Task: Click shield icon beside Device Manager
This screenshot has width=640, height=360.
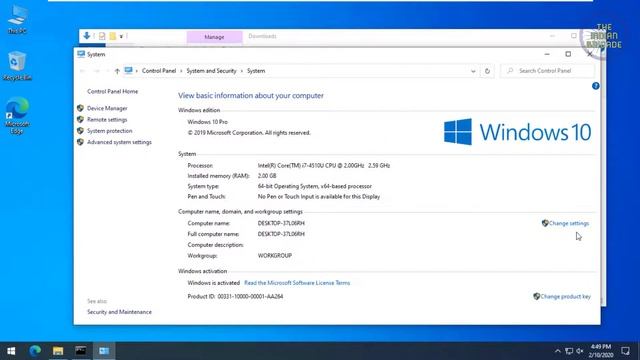Action: click(80, 108)
